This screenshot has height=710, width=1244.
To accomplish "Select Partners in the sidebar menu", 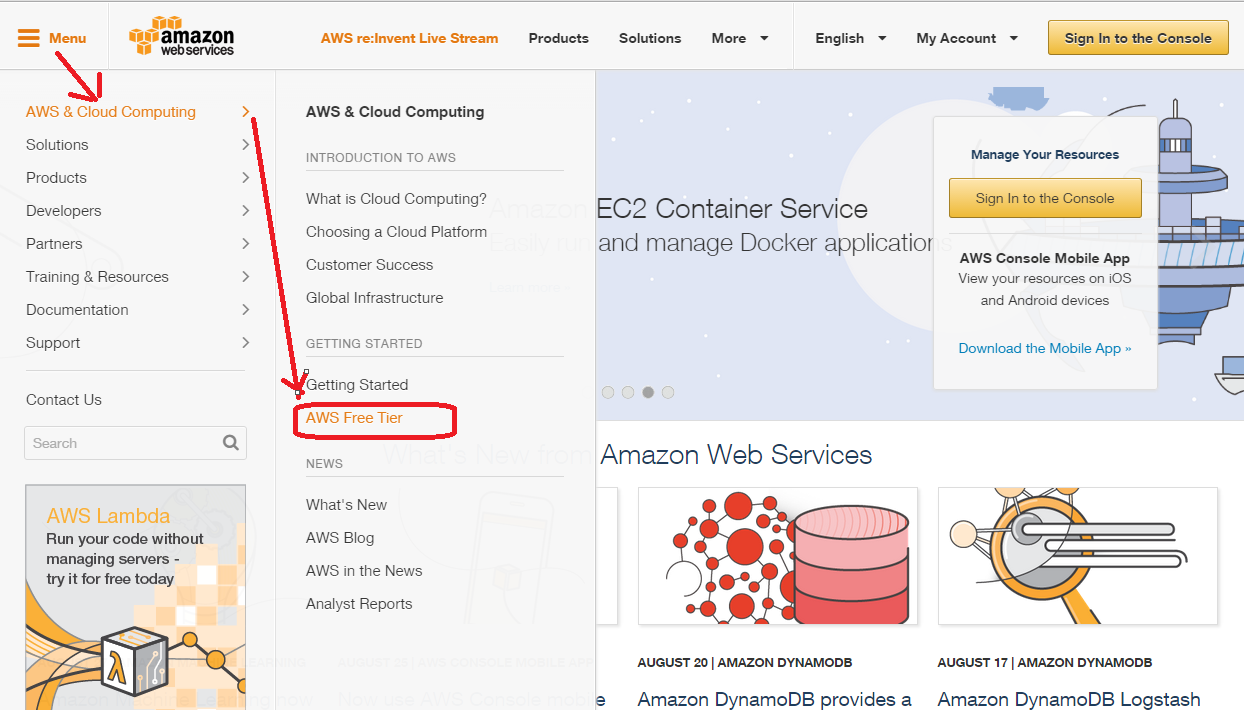I will pos(54,244).
